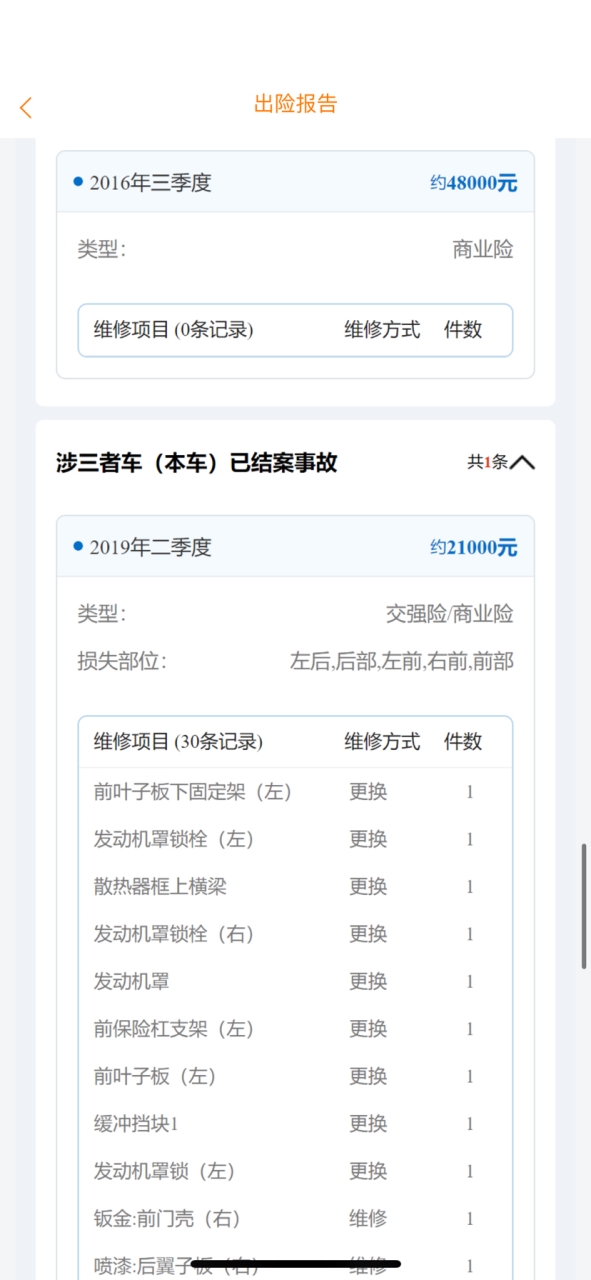Click the blue bullet beside 2019年二季度

tap(78, 546)
